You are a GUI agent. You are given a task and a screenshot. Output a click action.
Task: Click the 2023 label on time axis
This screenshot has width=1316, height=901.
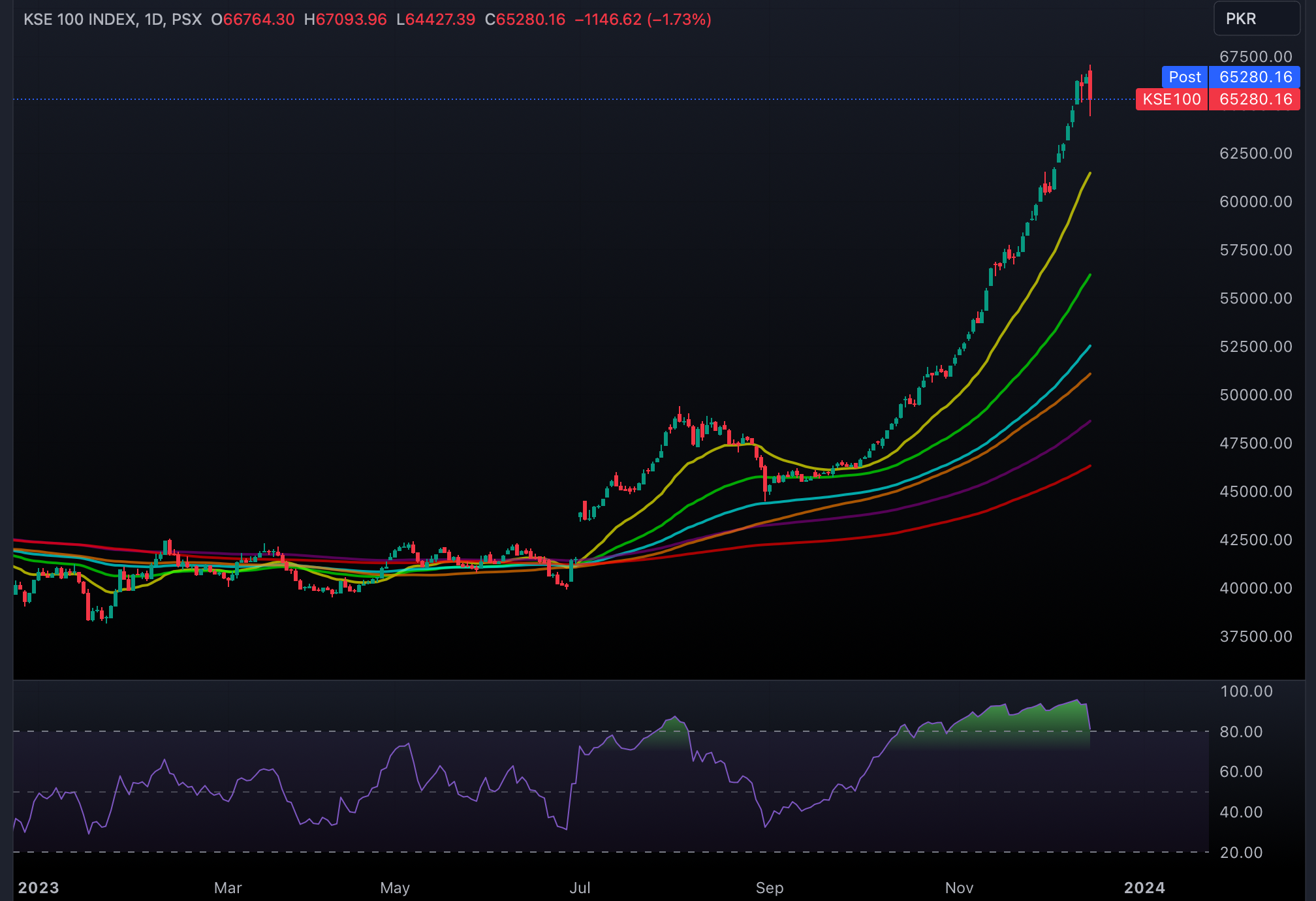[39, 887]
